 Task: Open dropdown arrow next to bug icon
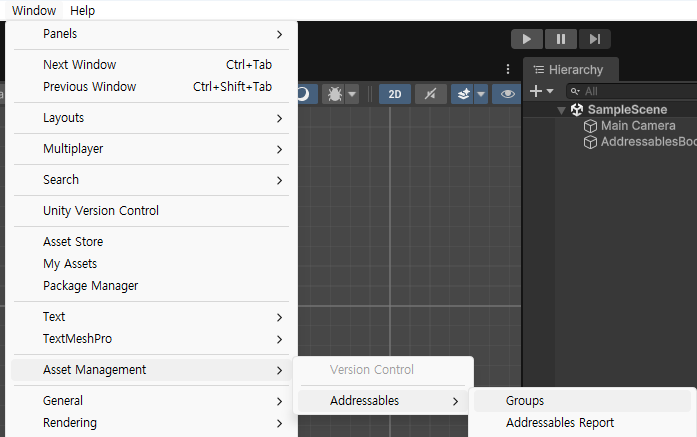pos(352,94)
